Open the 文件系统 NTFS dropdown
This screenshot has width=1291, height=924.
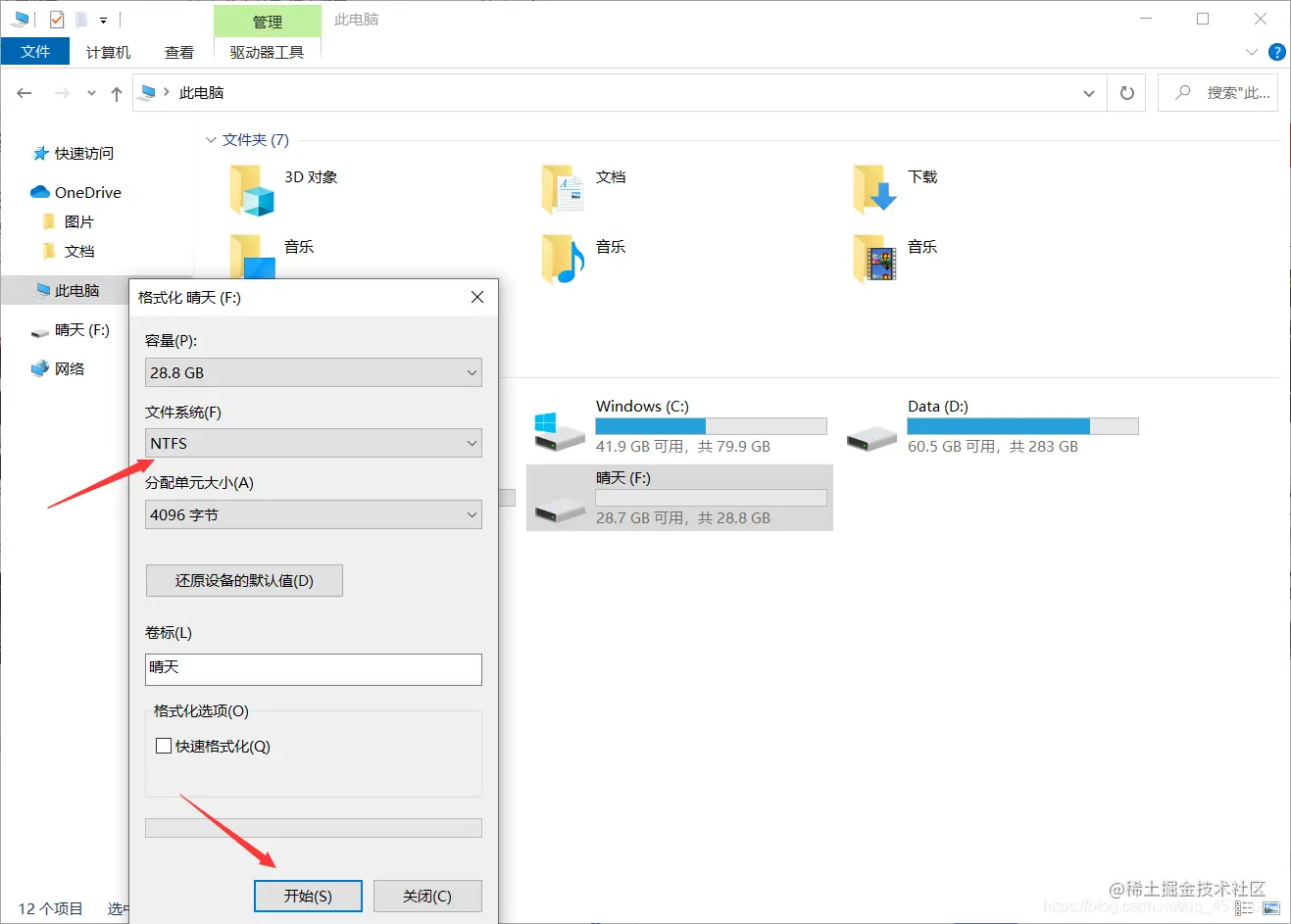314,443
